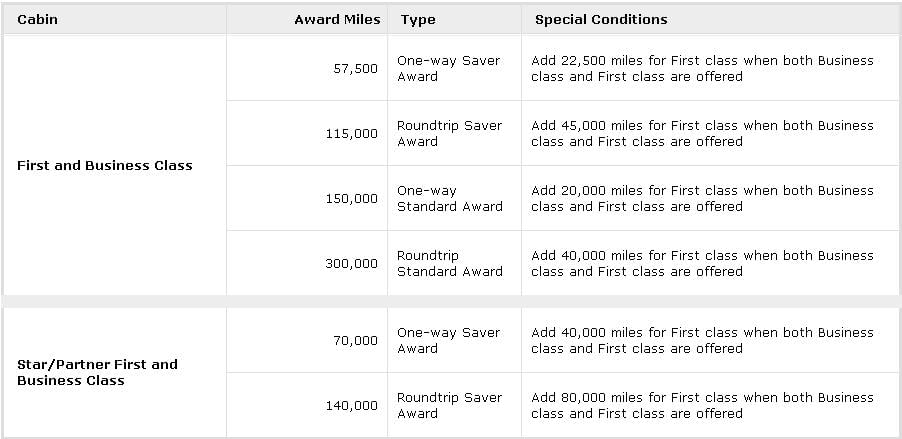The image size is (902, 439).
Task: Click the 70,000 award miles value
Action: click(x=356, y=341)
